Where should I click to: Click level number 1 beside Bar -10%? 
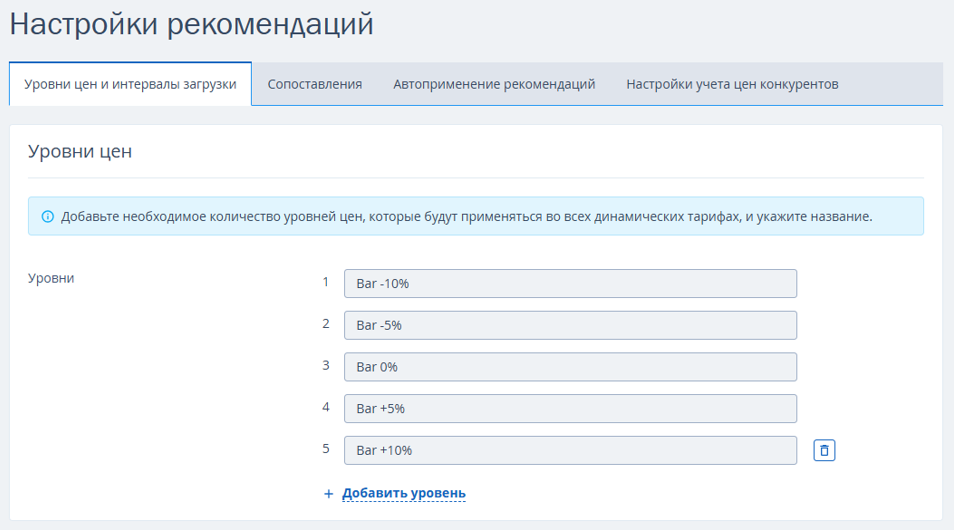coord(326,282)
